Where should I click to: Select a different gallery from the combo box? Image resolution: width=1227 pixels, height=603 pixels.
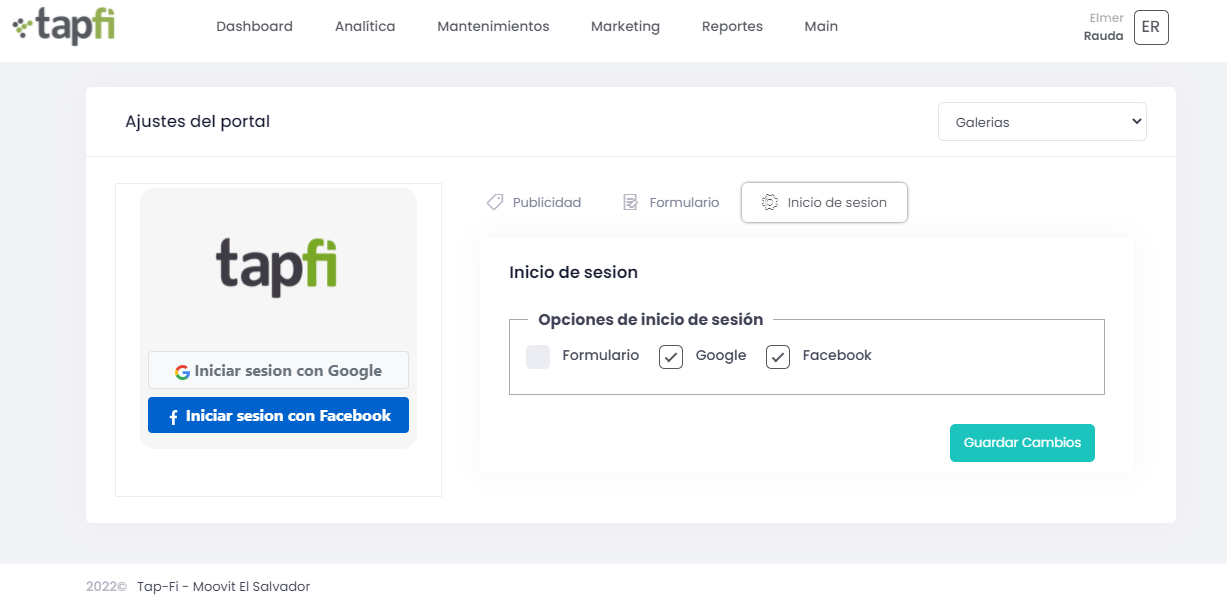tap(1041, 120)
